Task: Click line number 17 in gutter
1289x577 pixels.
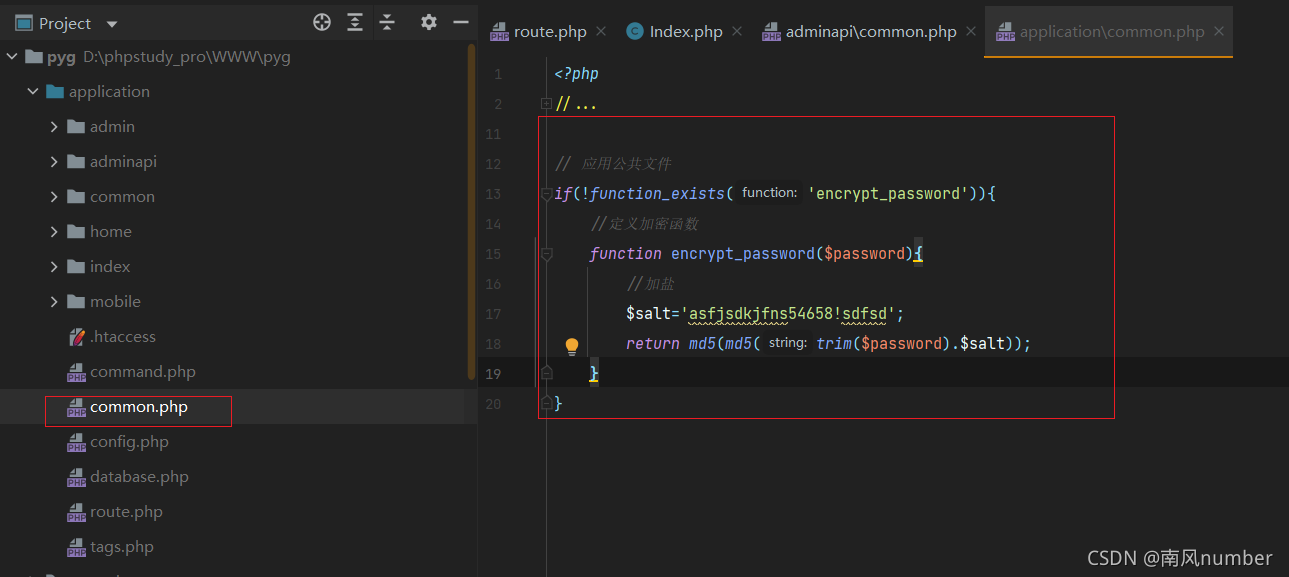Action: 492,314
